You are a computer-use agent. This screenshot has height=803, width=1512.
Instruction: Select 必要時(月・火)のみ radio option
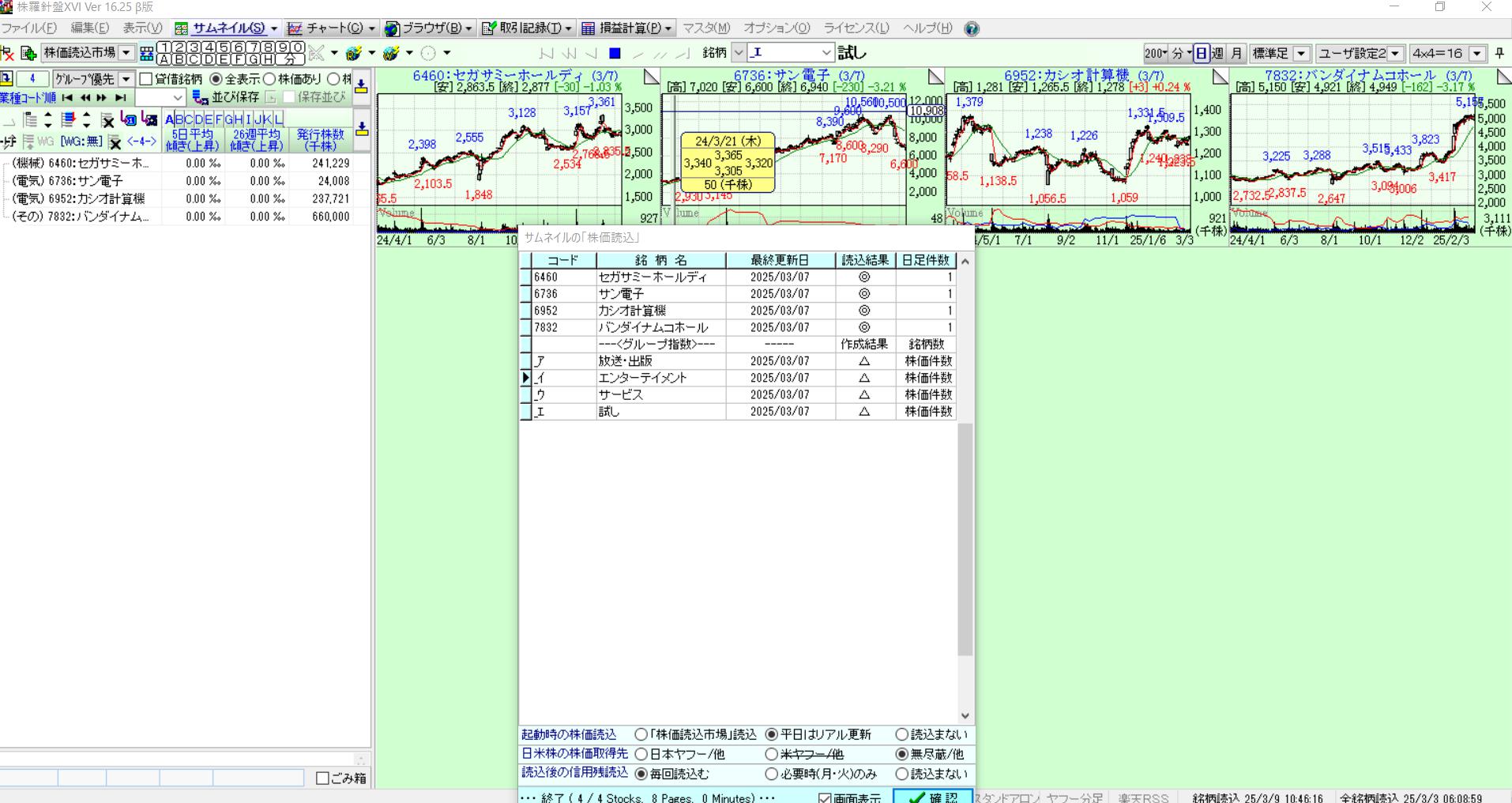pos(772,775)
